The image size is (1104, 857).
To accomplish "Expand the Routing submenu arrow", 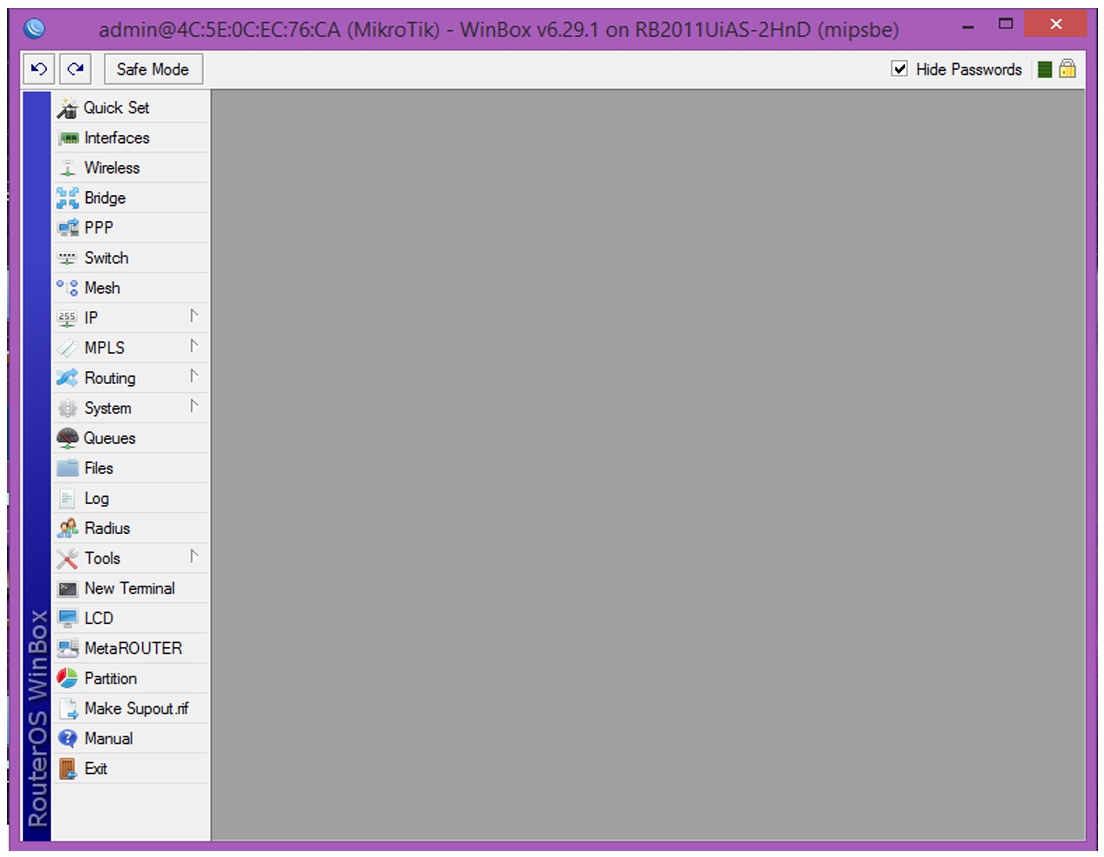I will coord(194,376).
